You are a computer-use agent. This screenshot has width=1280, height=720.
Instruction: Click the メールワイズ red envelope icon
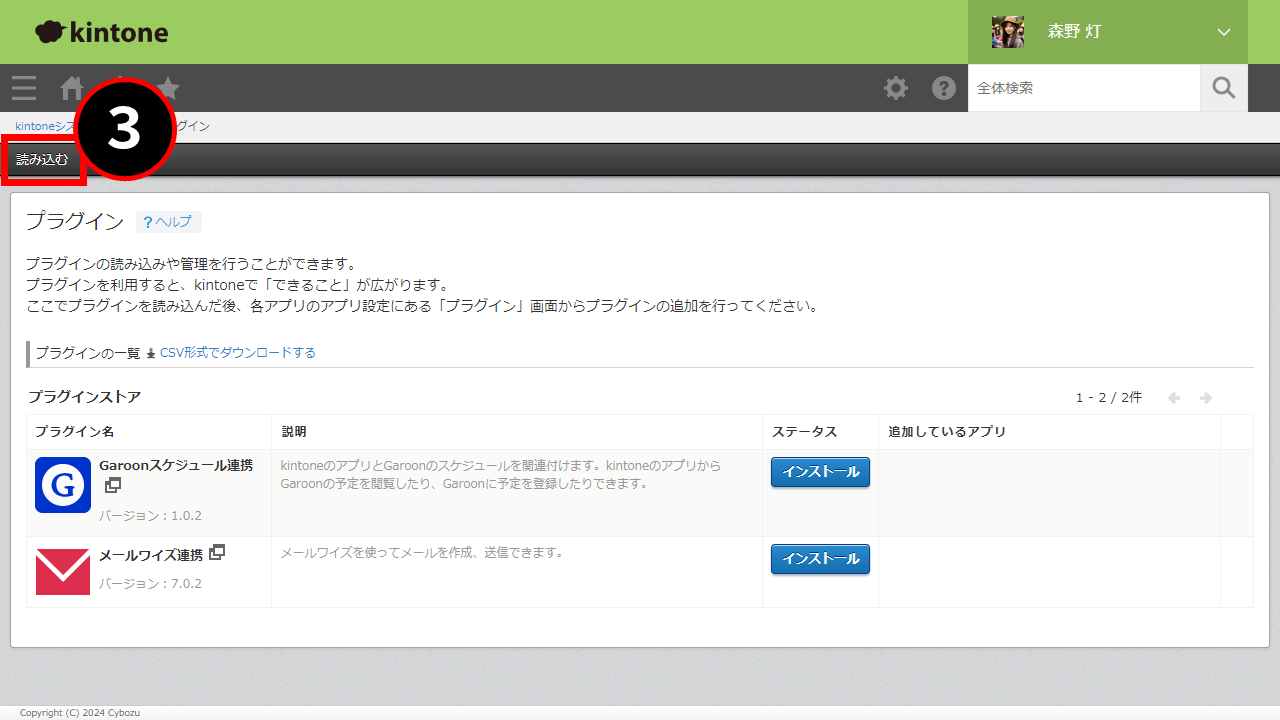tap(63, 572)
